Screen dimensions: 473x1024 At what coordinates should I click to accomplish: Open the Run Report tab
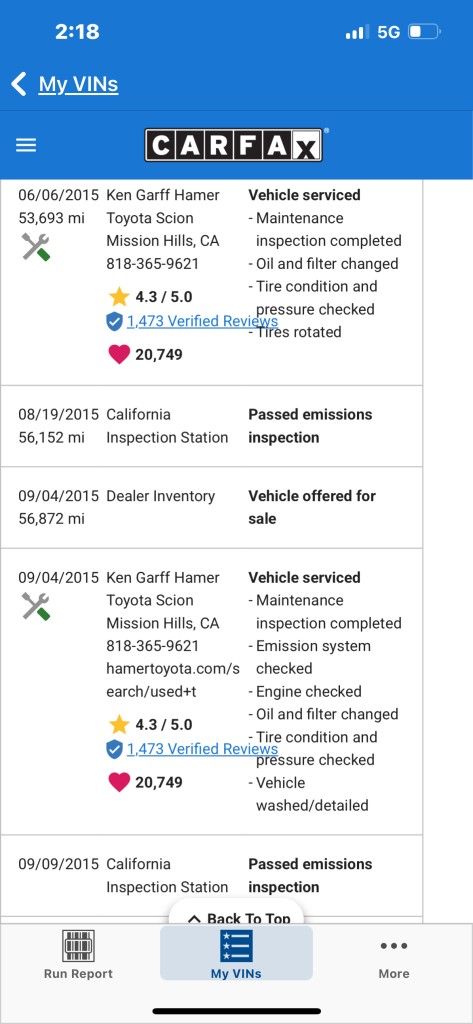78,955
